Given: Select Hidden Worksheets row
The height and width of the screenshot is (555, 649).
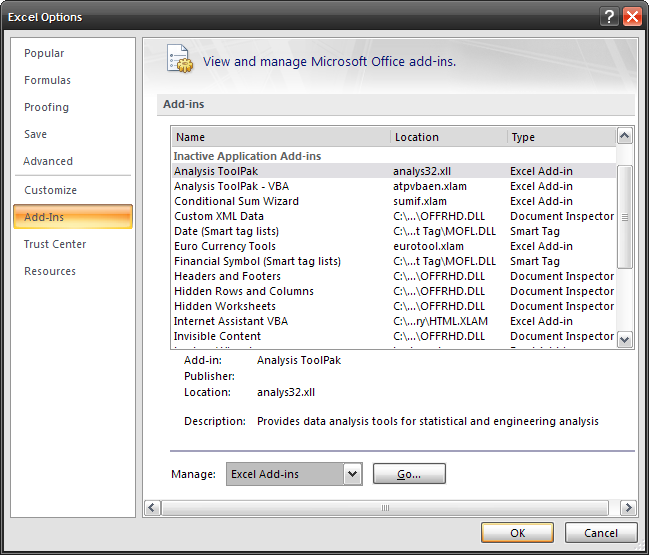Looking at the screenshot, I should pyautogui.click(x=394, y=306).
